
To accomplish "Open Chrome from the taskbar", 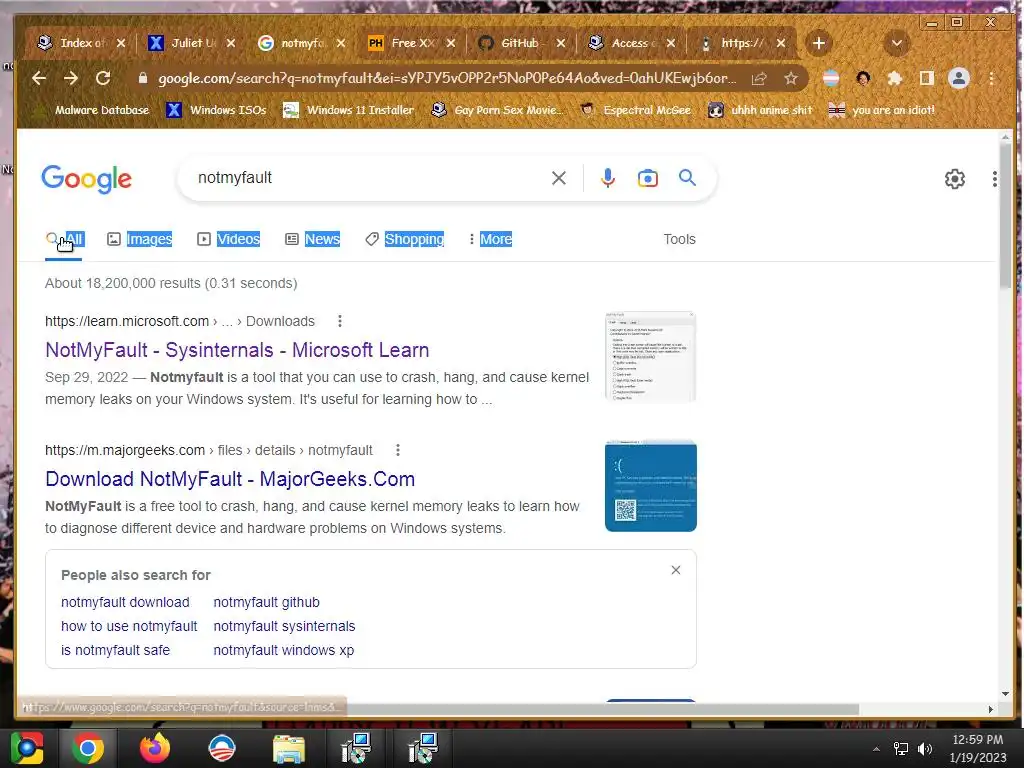I will pyautogui.click(x=87, y=748).
